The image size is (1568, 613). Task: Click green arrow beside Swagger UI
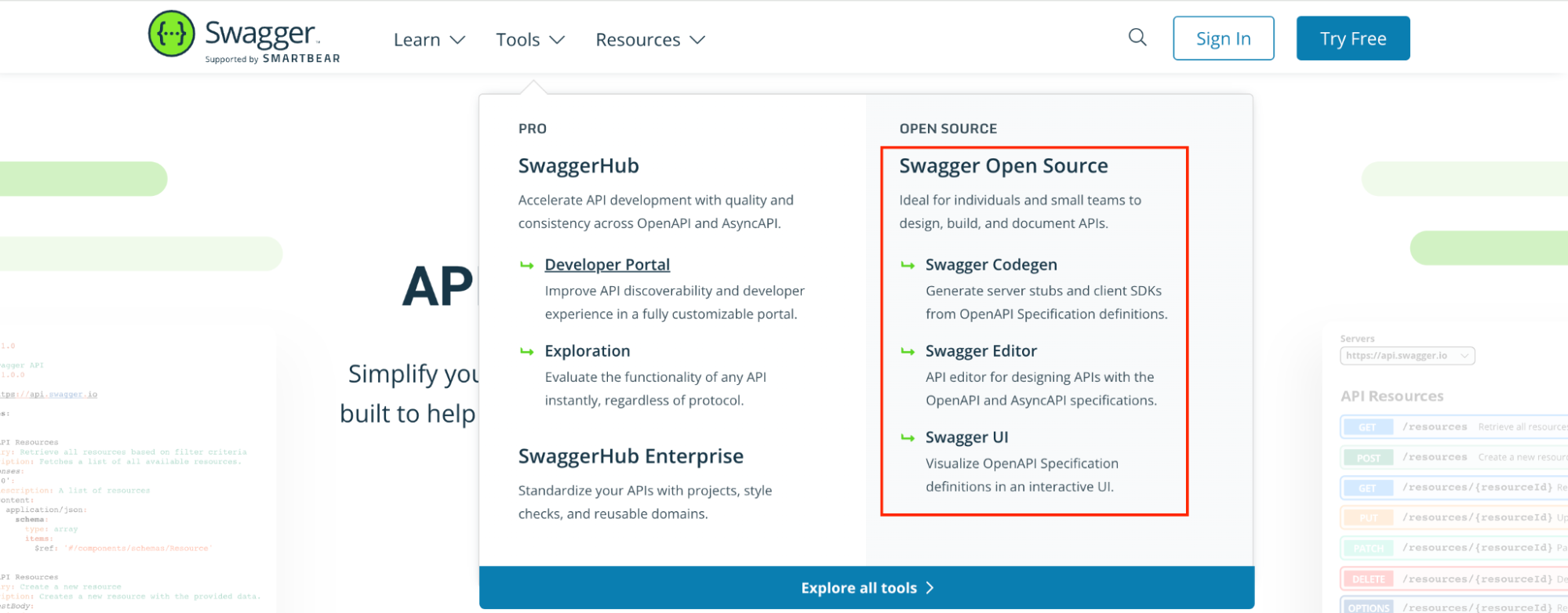(908, 438)
